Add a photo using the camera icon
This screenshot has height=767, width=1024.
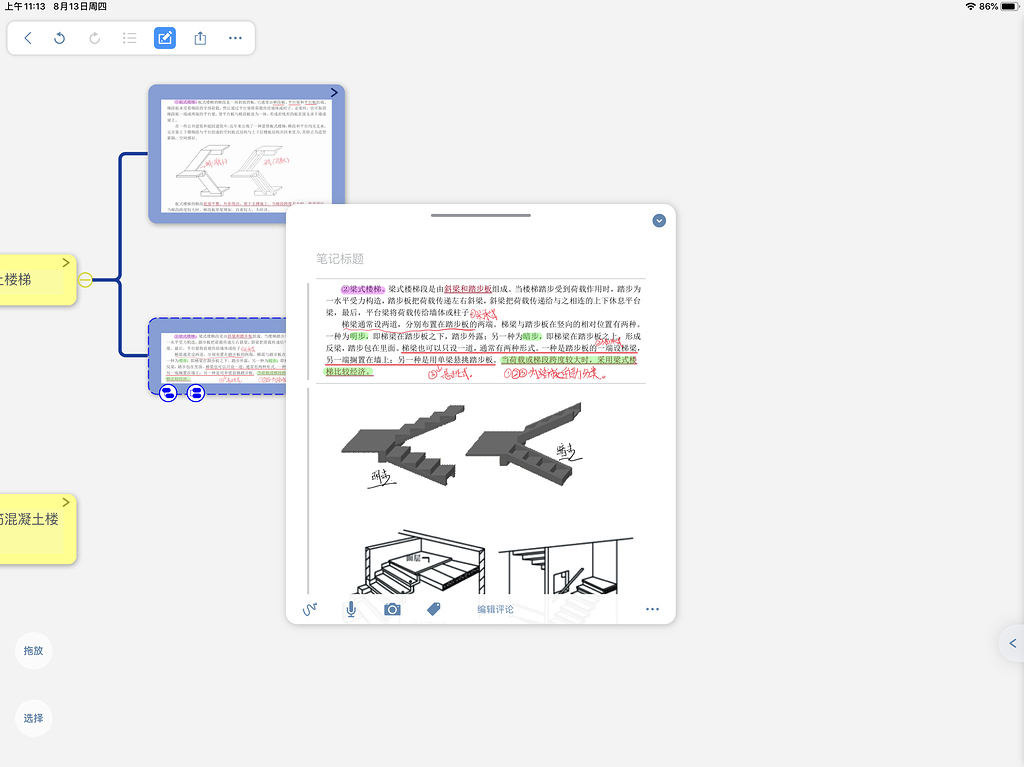[392, 609]
